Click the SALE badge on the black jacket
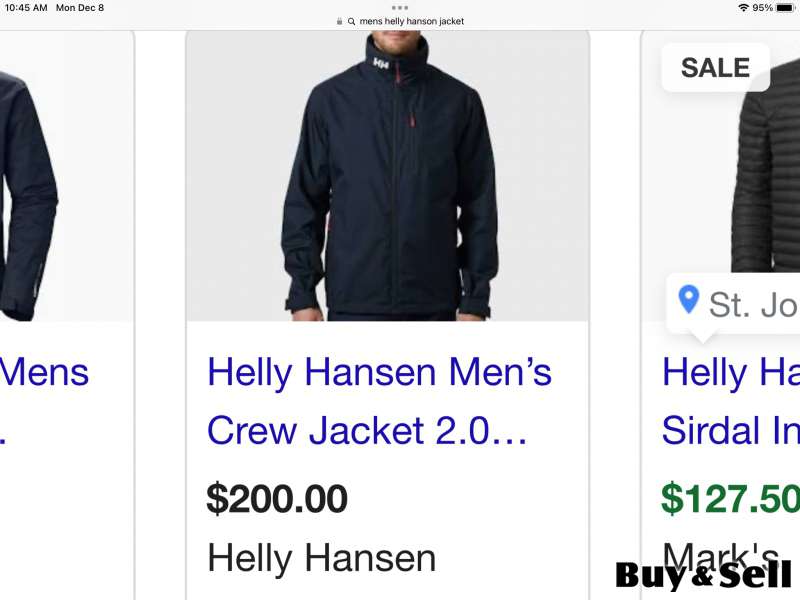The width and height of the screenshot is (800, 600). point(715,67)
